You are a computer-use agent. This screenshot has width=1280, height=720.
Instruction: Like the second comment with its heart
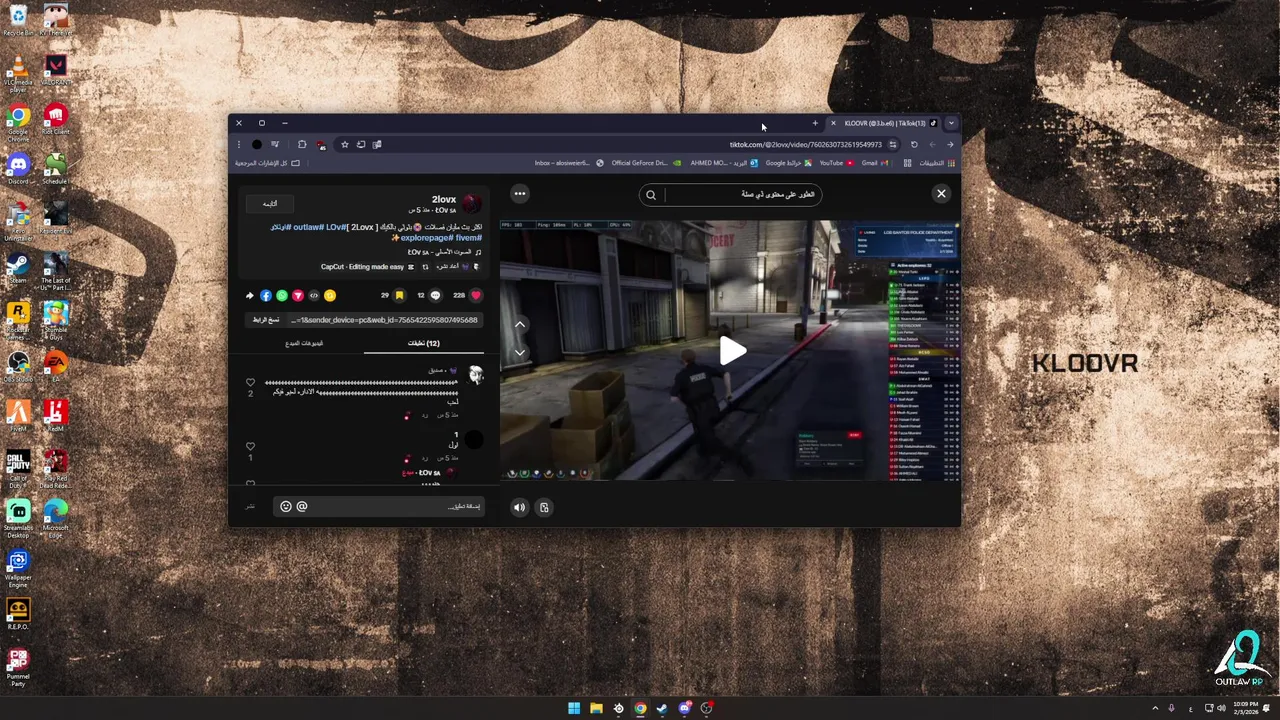[x=251, y=446]
